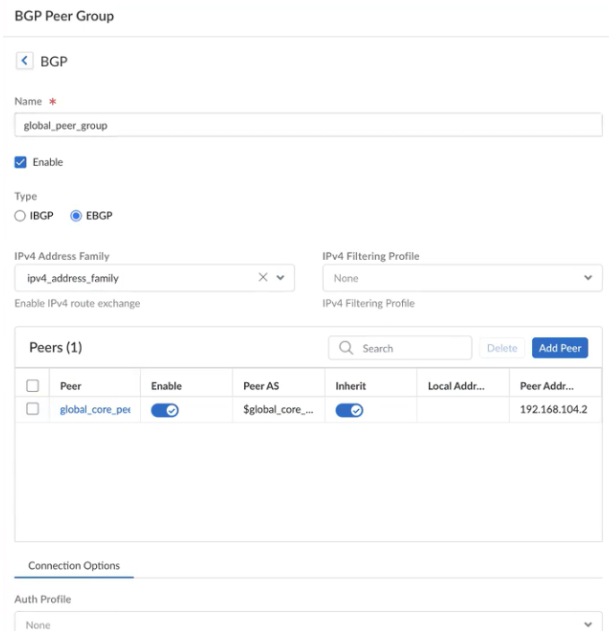The height and width of the screenshot is (643, 609).
Task: Click into the Name text field
Action: pyautogui.click(x=308, y=127)
